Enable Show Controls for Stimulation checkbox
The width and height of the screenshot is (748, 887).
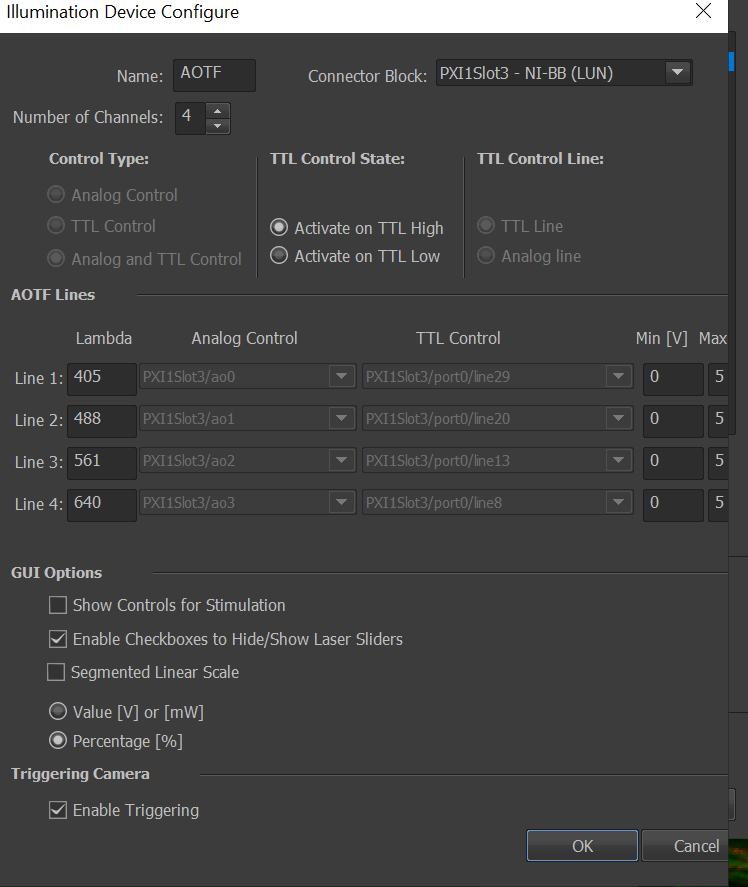coord(58,605)
